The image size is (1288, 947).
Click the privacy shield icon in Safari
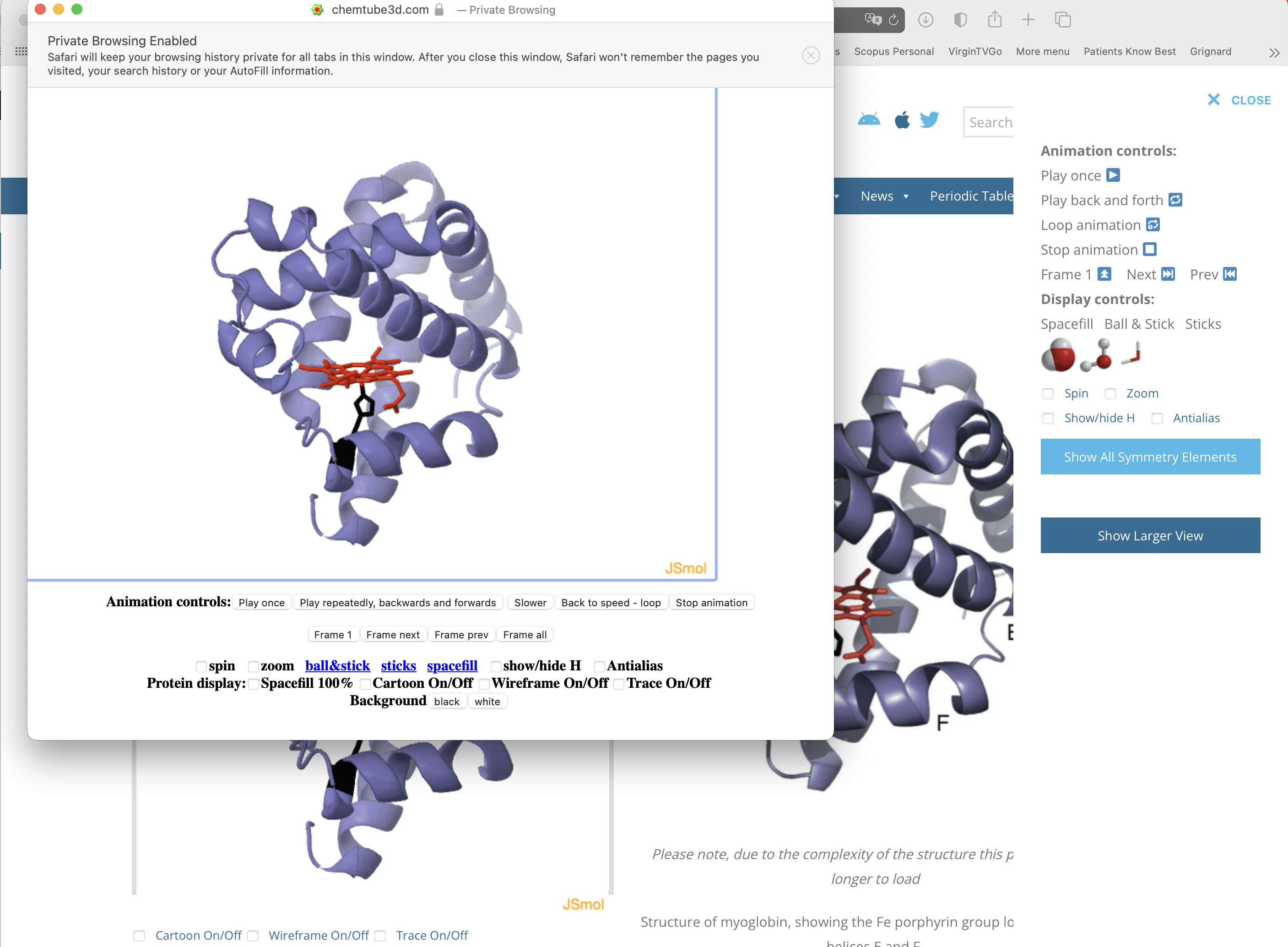point(960,20)
